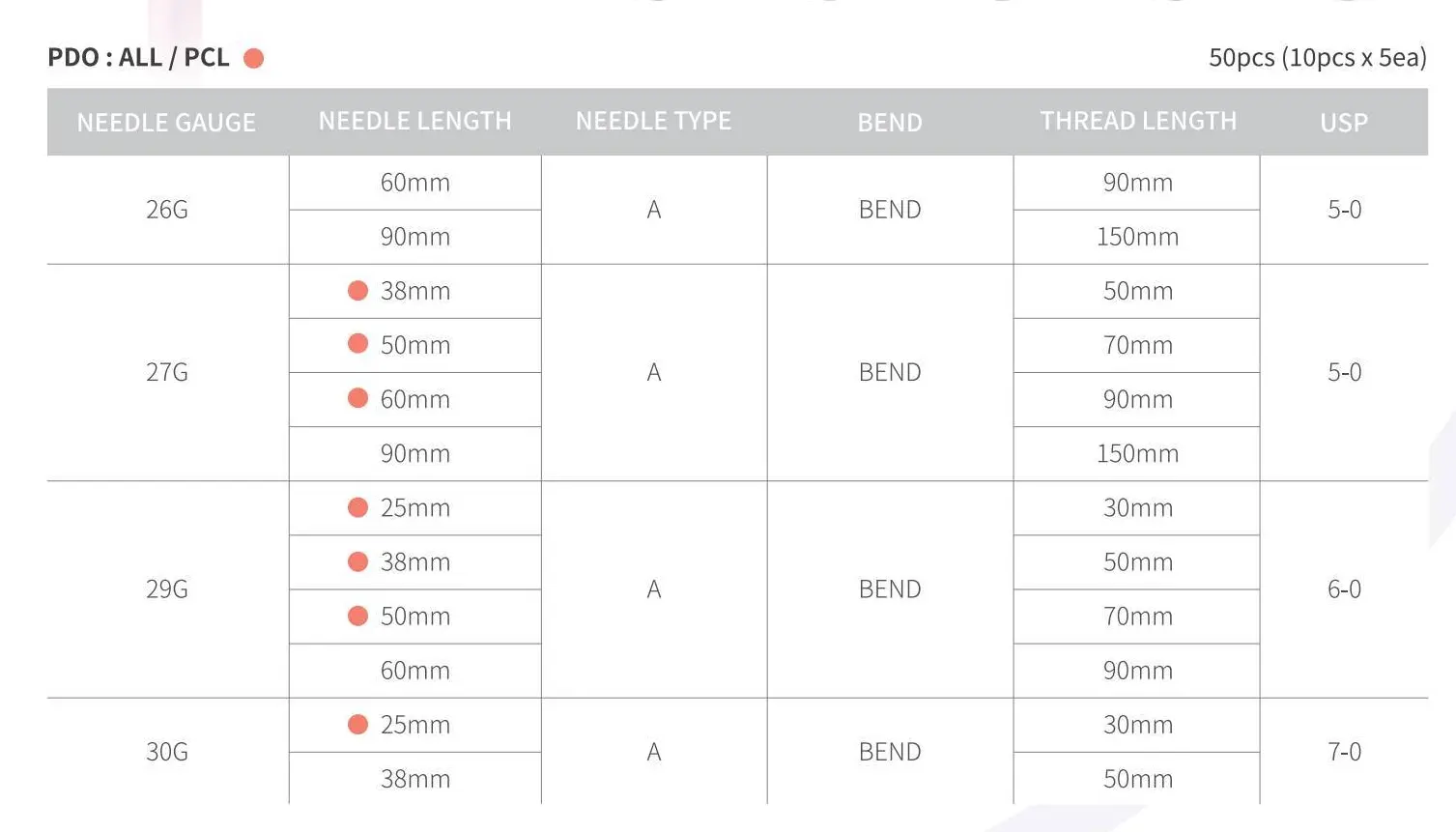Viewport: 1456px width, 832px height.
Task: Click the orange dot beside 38mm in the 29G group
Action: 358,561
